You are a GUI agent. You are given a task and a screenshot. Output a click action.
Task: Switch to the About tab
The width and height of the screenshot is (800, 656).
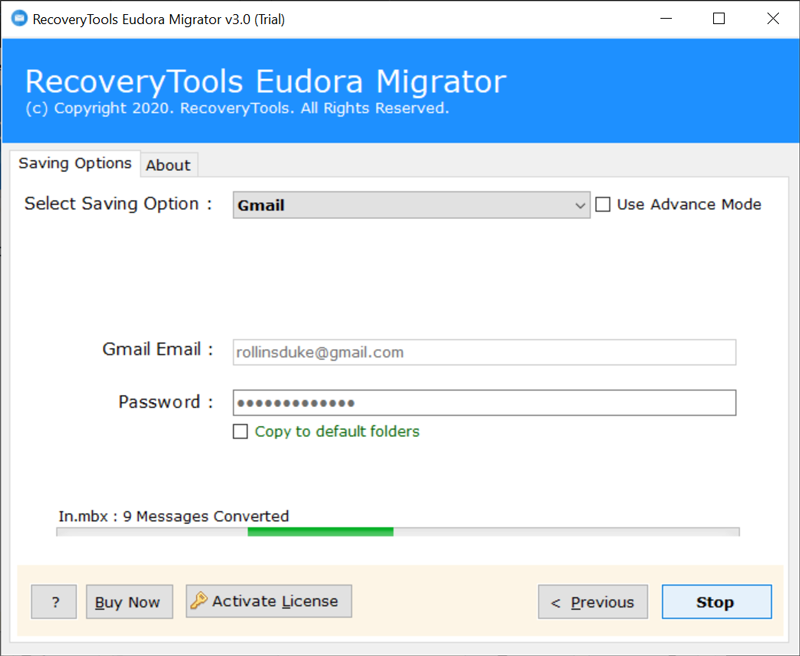[168, 165]
